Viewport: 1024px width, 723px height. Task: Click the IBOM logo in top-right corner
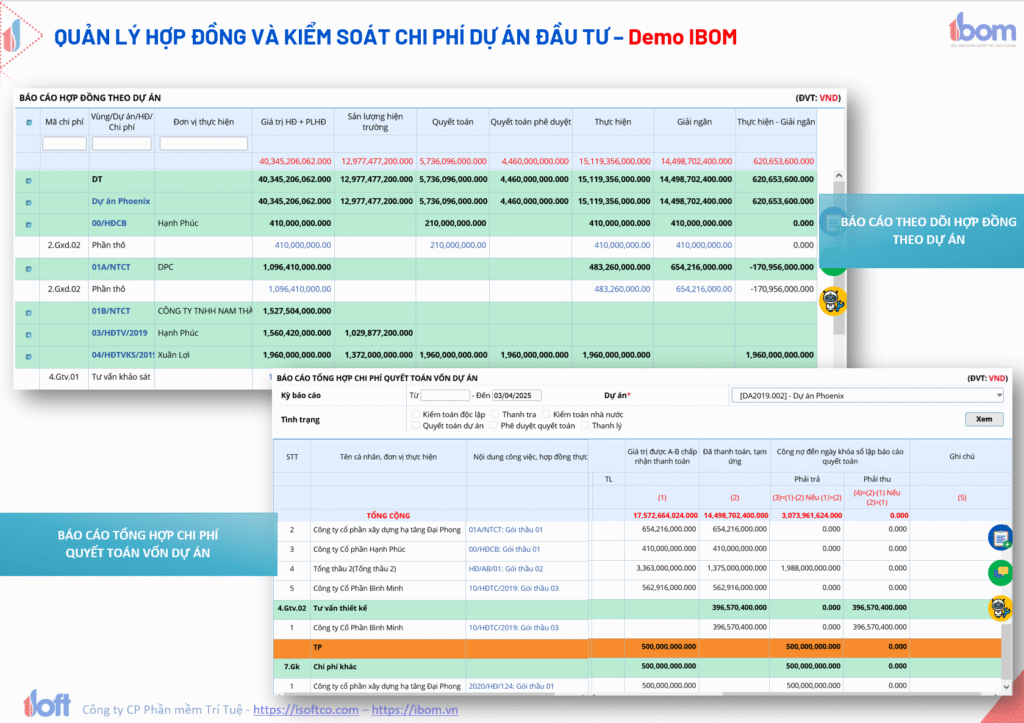(977, 28)
